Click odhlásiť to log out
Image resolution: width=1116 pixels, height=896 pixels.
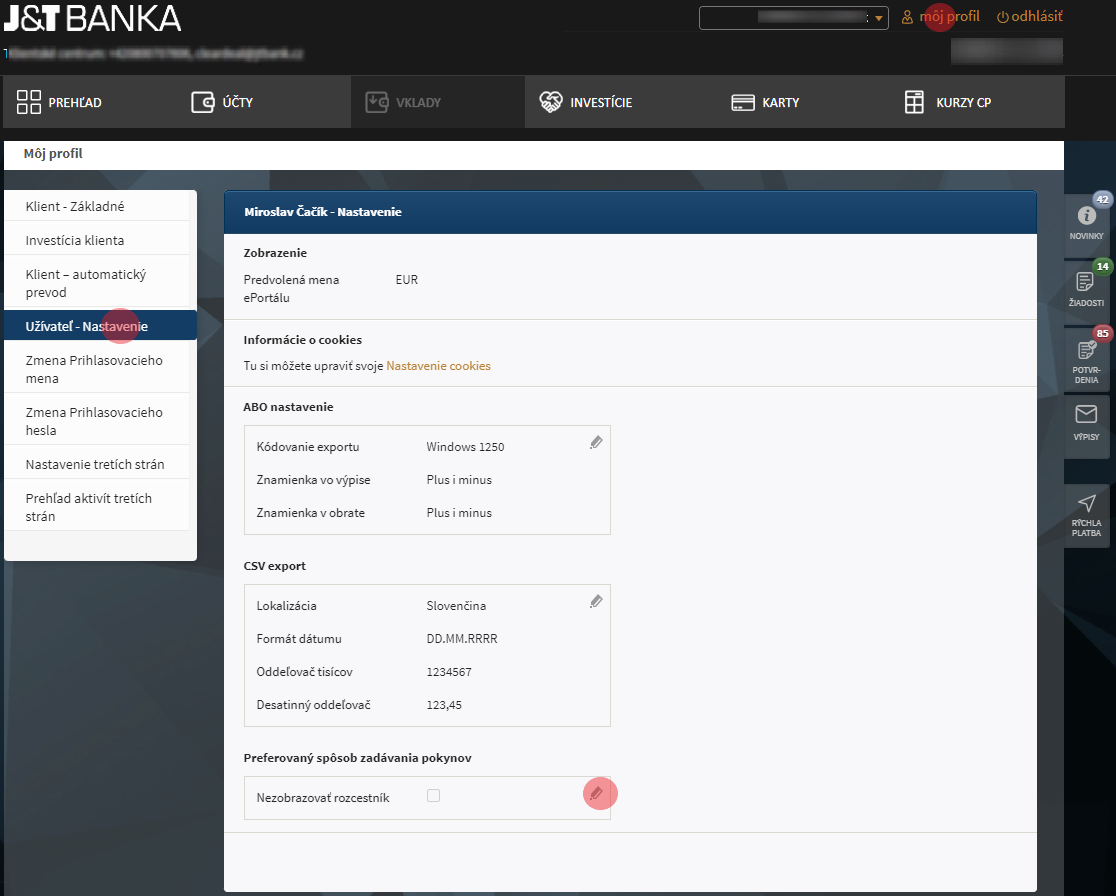(x=1029, y=17)
